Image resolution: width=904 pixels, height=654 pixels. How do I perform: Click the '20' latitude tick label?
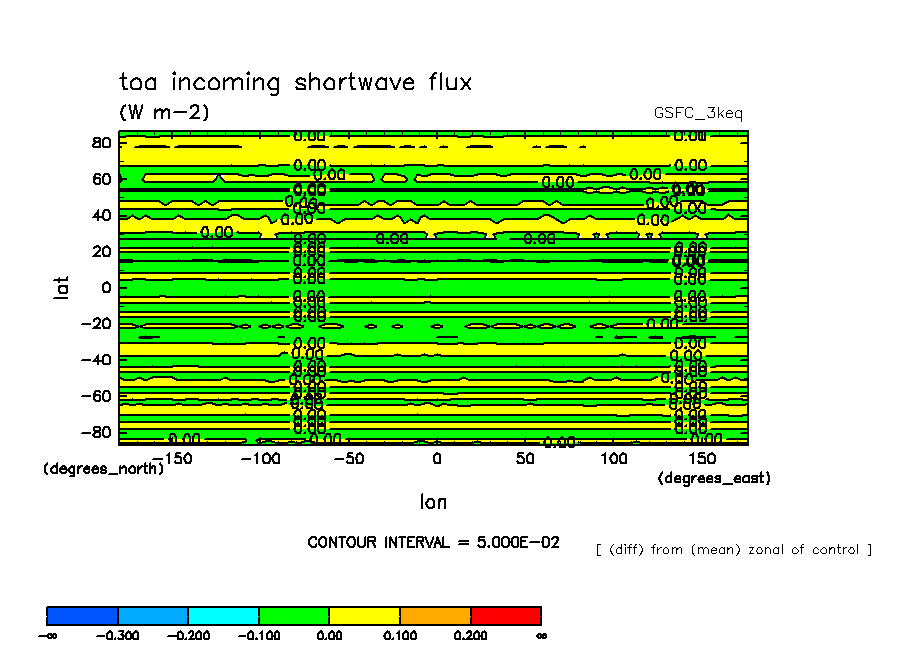click(101, 251)
